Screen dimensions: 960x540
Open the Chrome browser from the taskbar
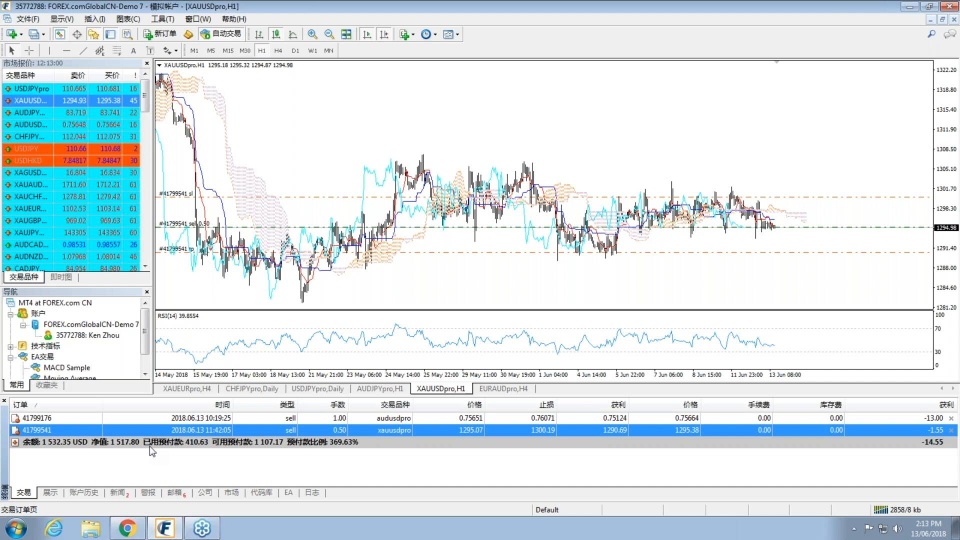pyautogui.click(x=127, y=528)
